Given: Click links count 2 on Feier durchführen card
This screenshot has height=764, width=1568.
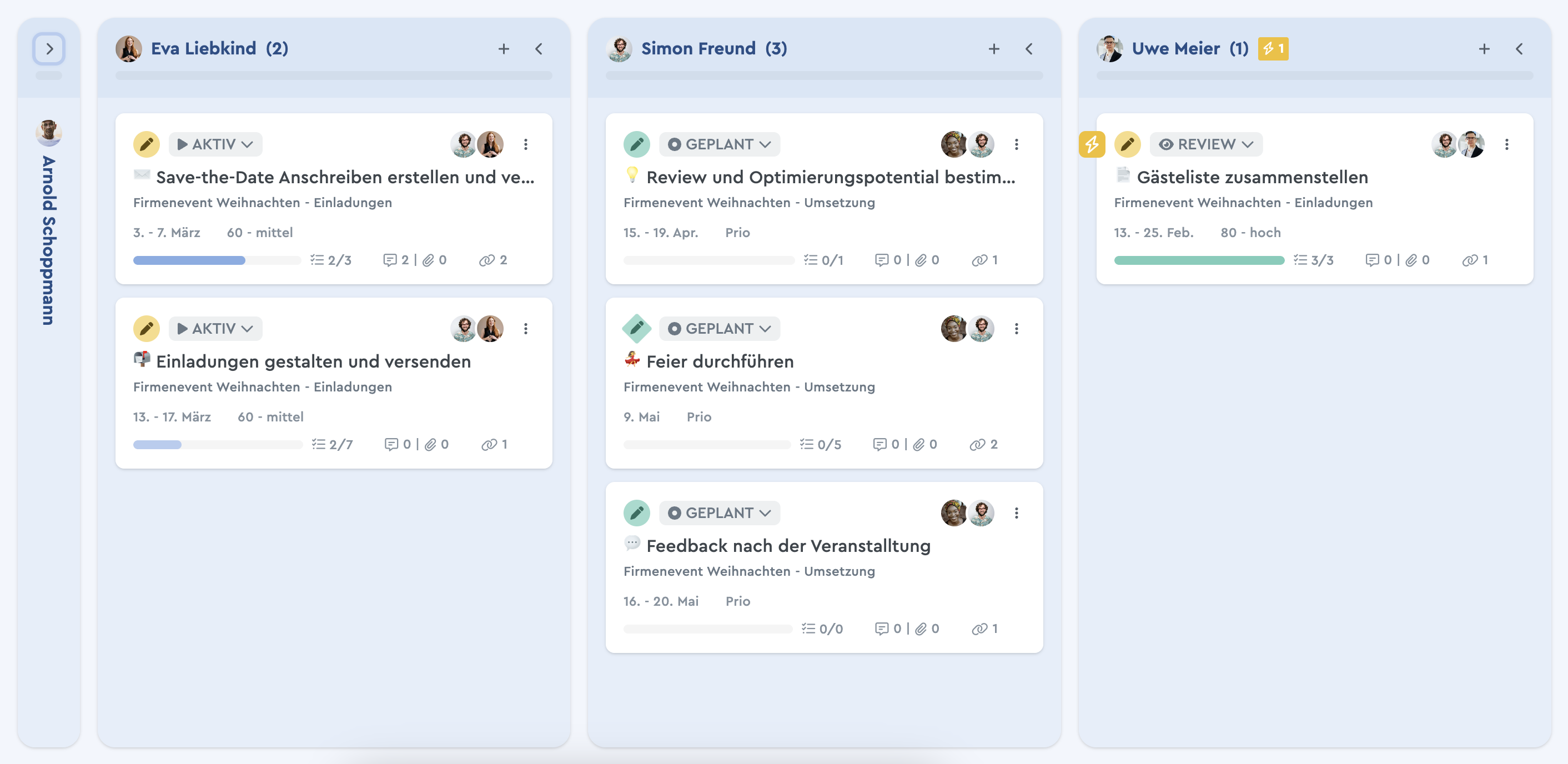Looking at the screenshot, I should [x=984, y=445].
